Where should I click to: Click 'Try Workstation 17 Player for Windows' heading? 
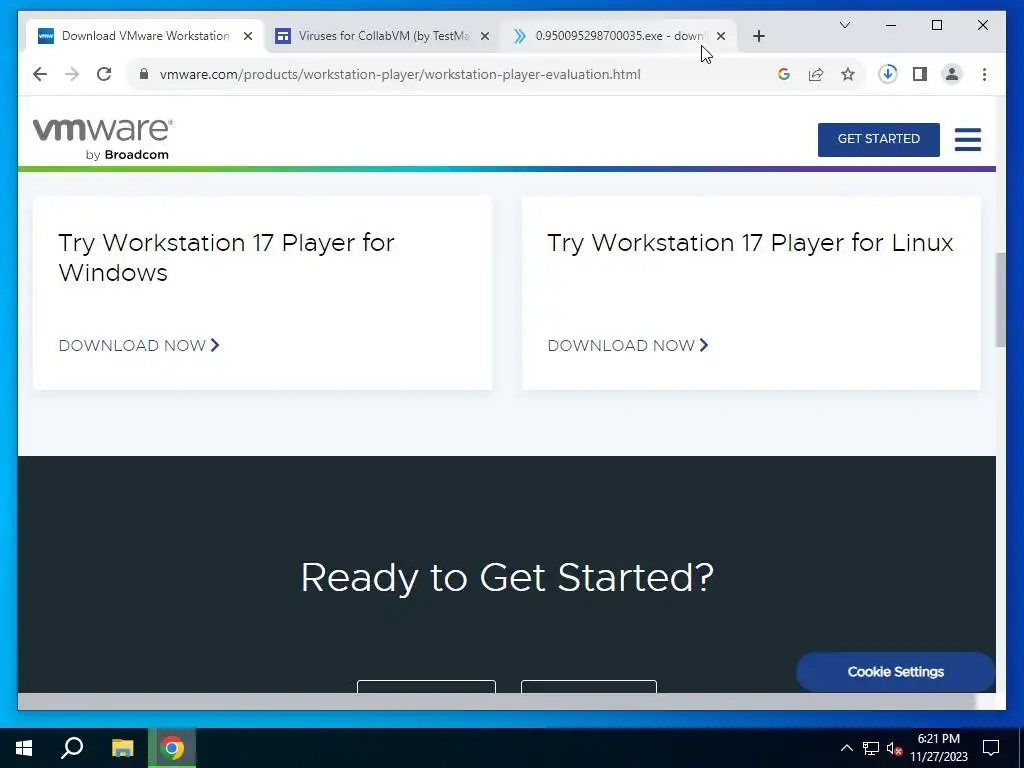(x=226, y=257)
